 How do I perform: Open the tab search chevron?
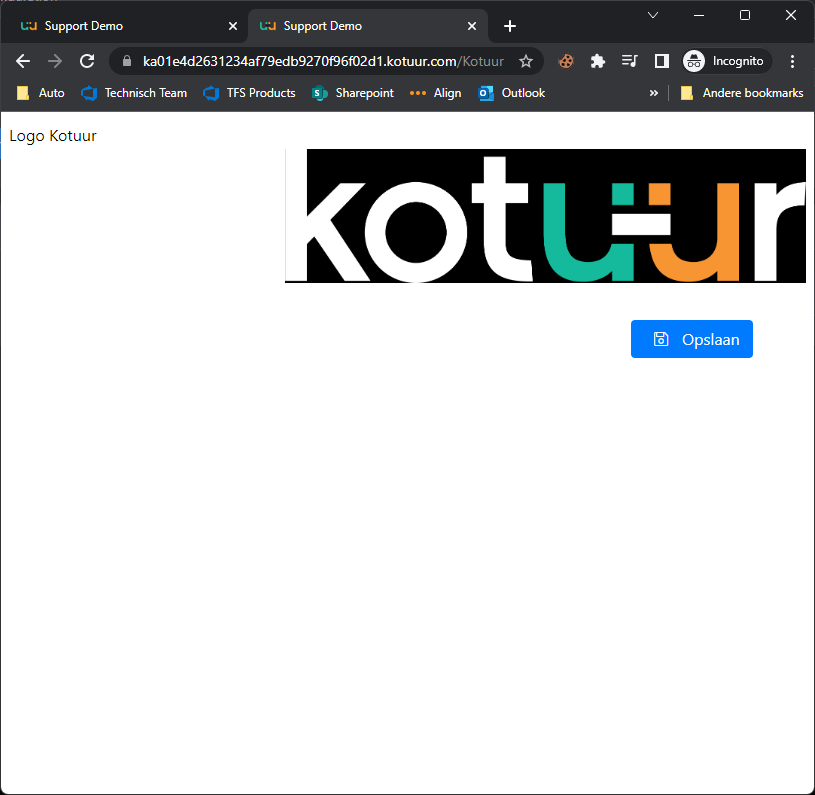(x=653, y=15)
